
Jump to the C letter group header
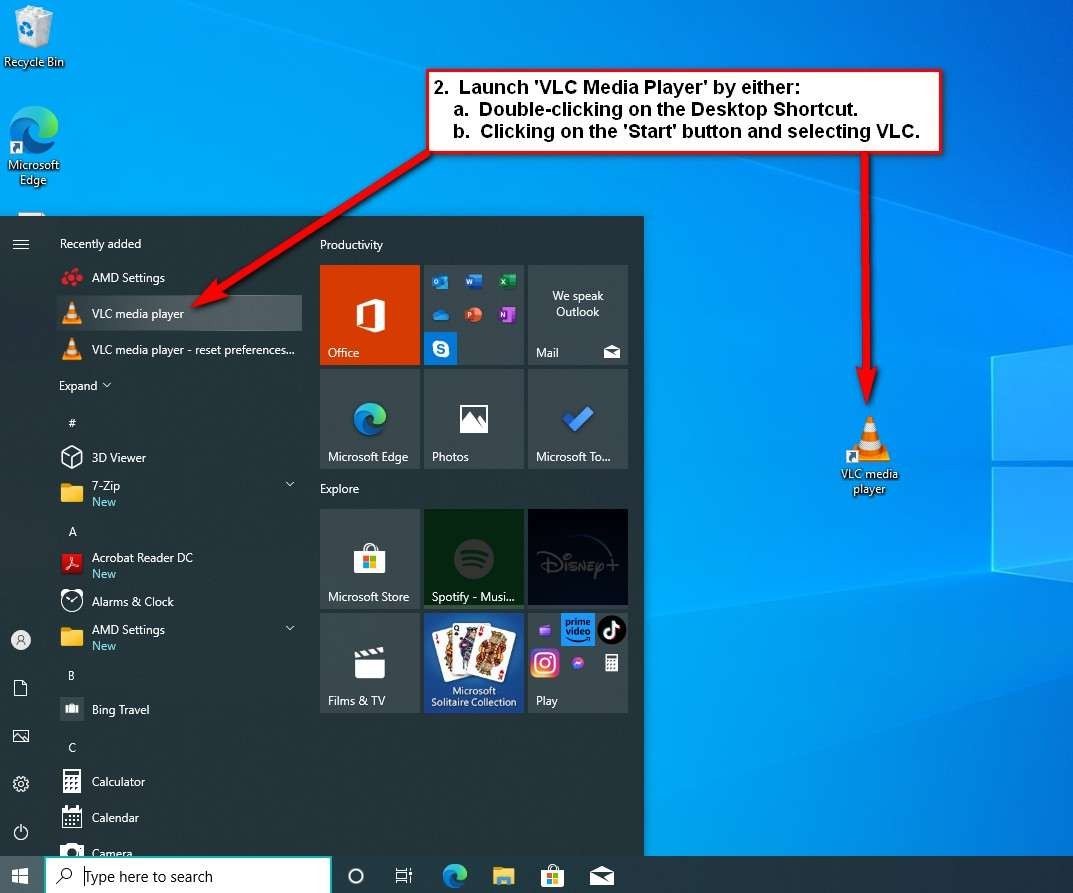(72, 747)
